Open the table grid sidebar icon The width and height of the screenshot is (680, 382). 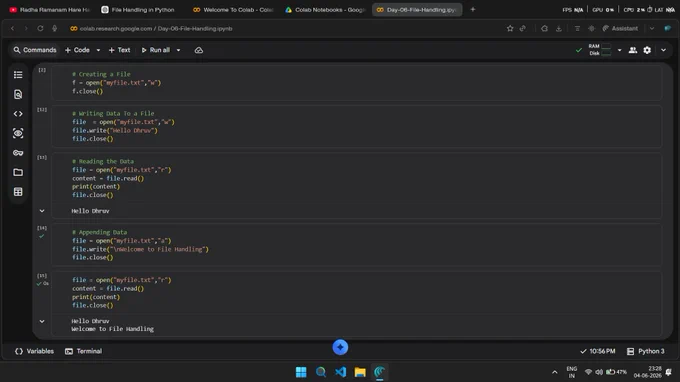click(x=18, y=192)
